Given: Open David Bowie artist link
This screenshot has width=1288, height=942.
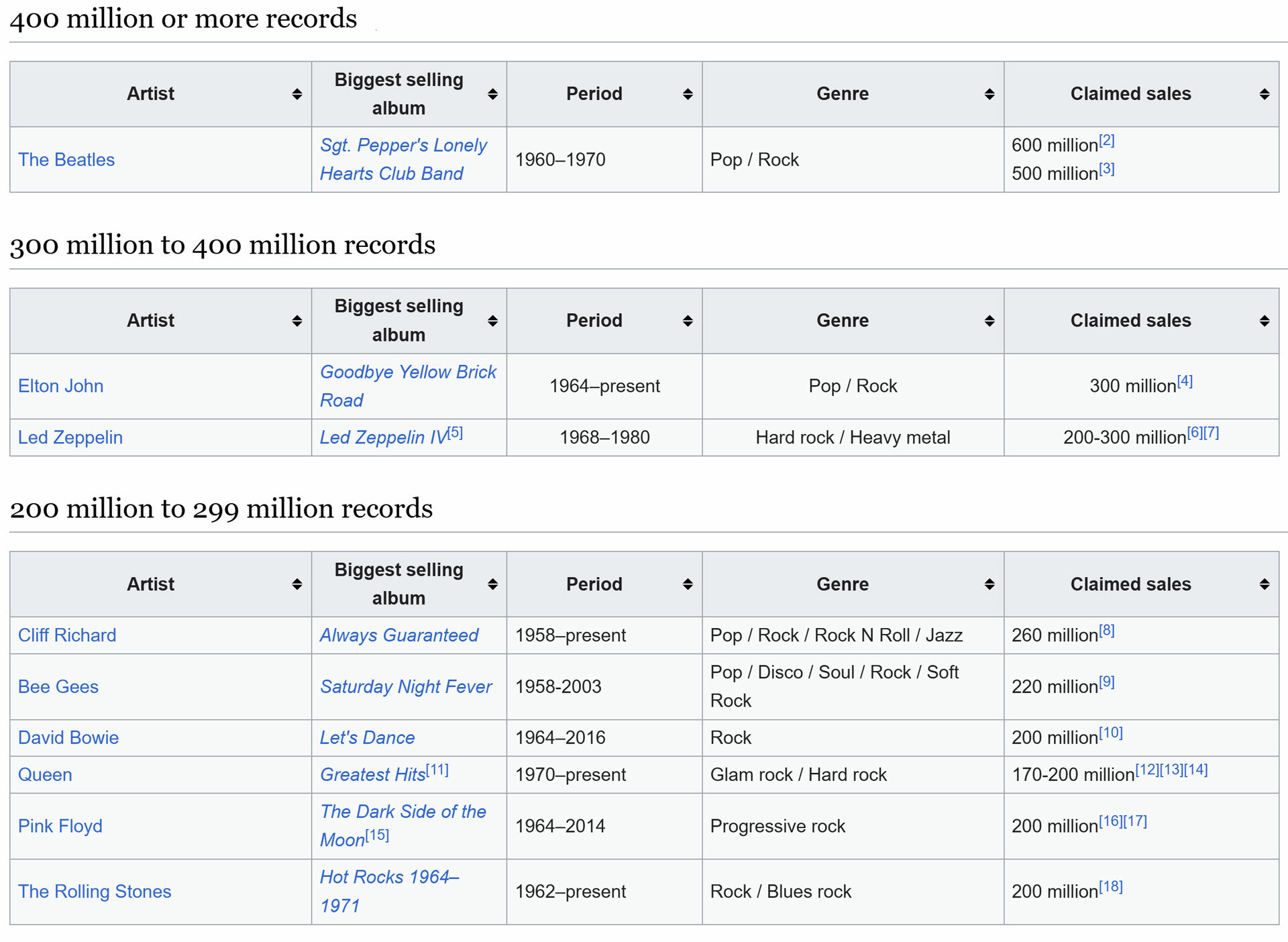Looking at the screenshot, I should (x=68, y=738).
